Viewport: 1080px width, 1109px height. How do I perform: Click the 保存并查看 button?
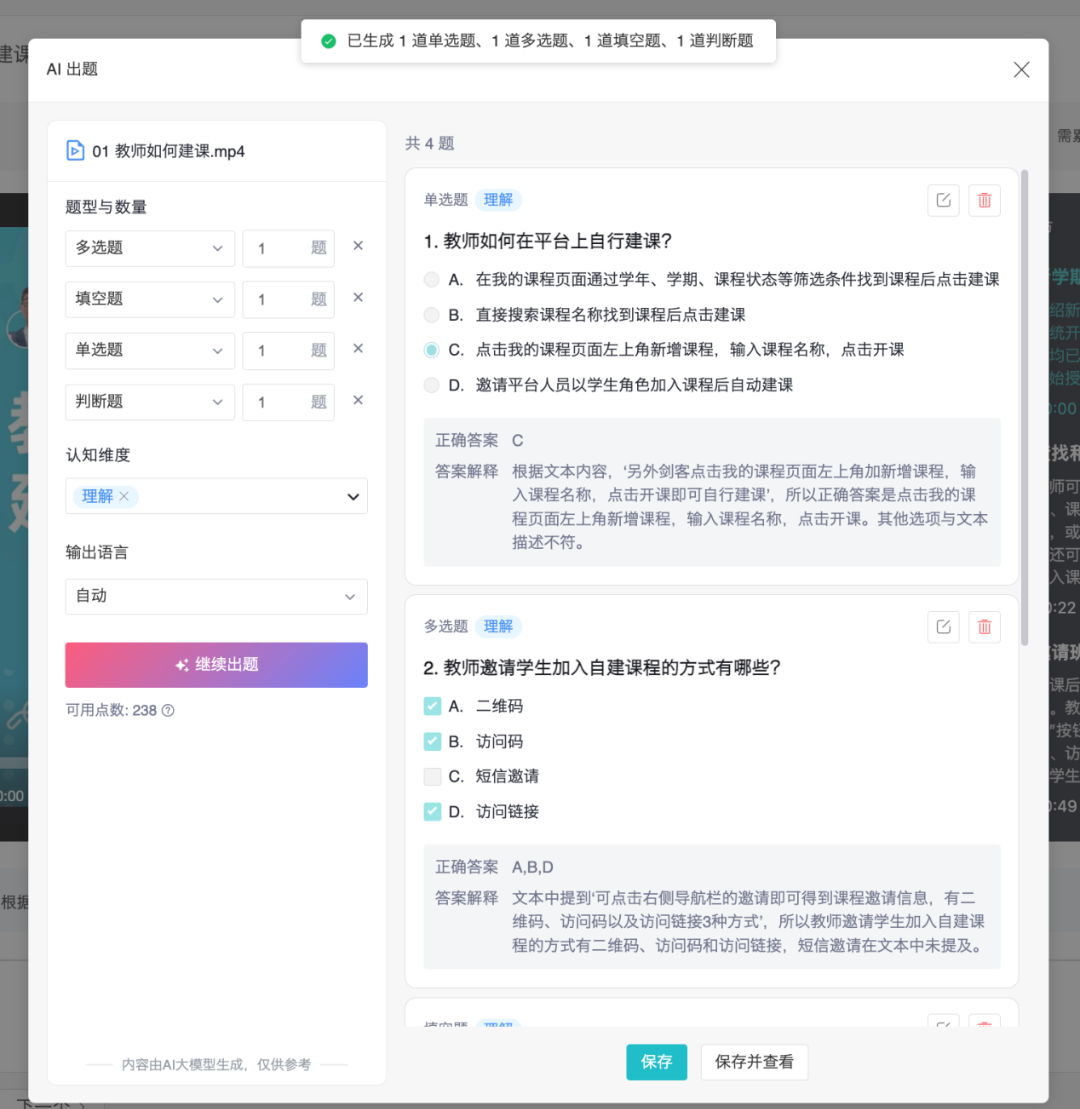point(754,1062)
